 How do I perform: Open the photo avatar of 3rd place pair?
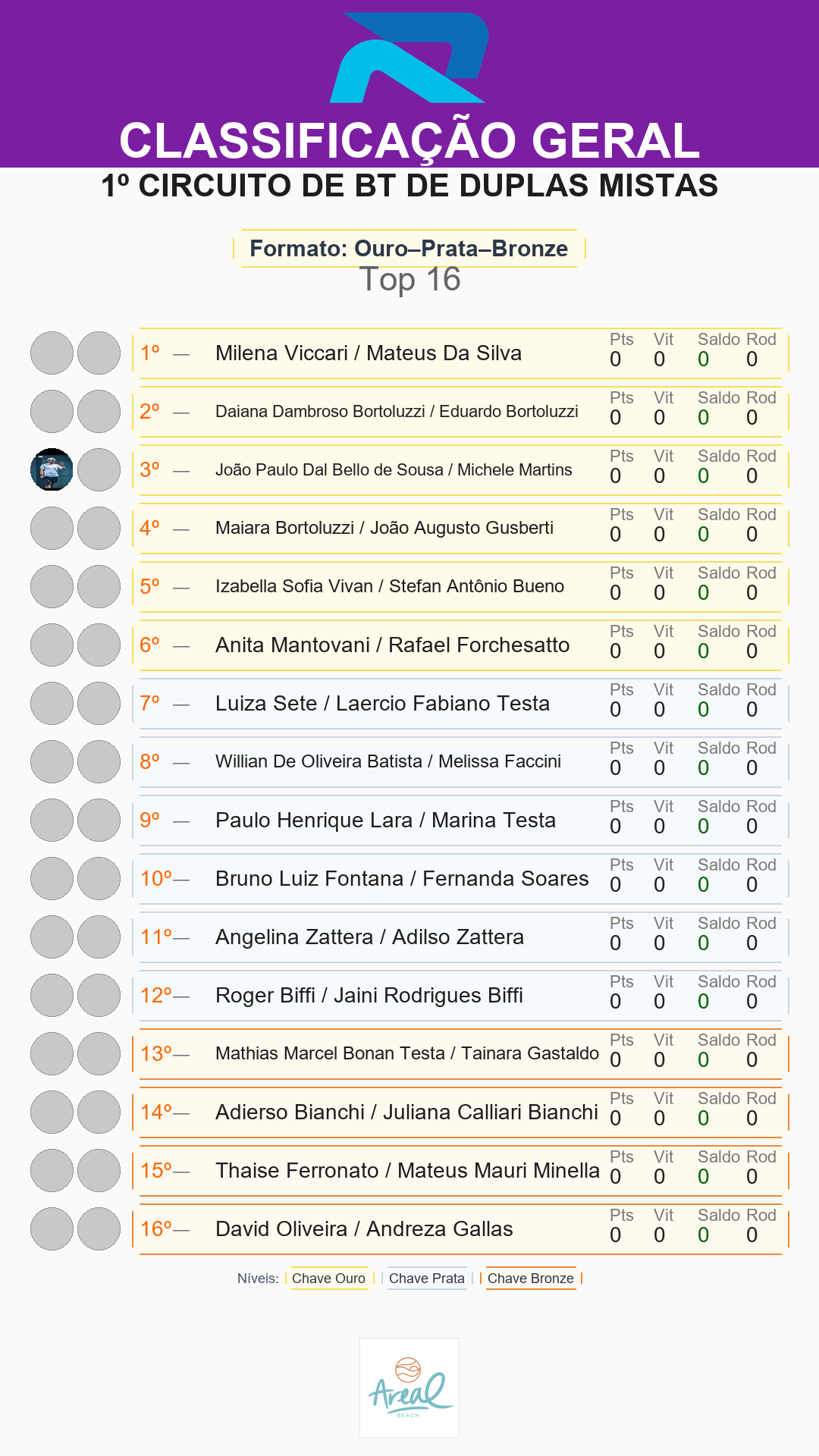[52, 469]
